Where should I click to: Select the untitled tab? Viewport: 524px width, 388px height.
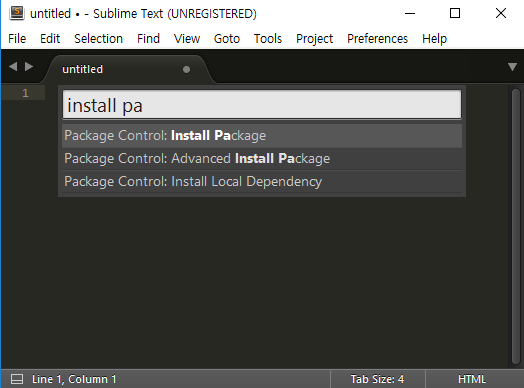point(127,69)
